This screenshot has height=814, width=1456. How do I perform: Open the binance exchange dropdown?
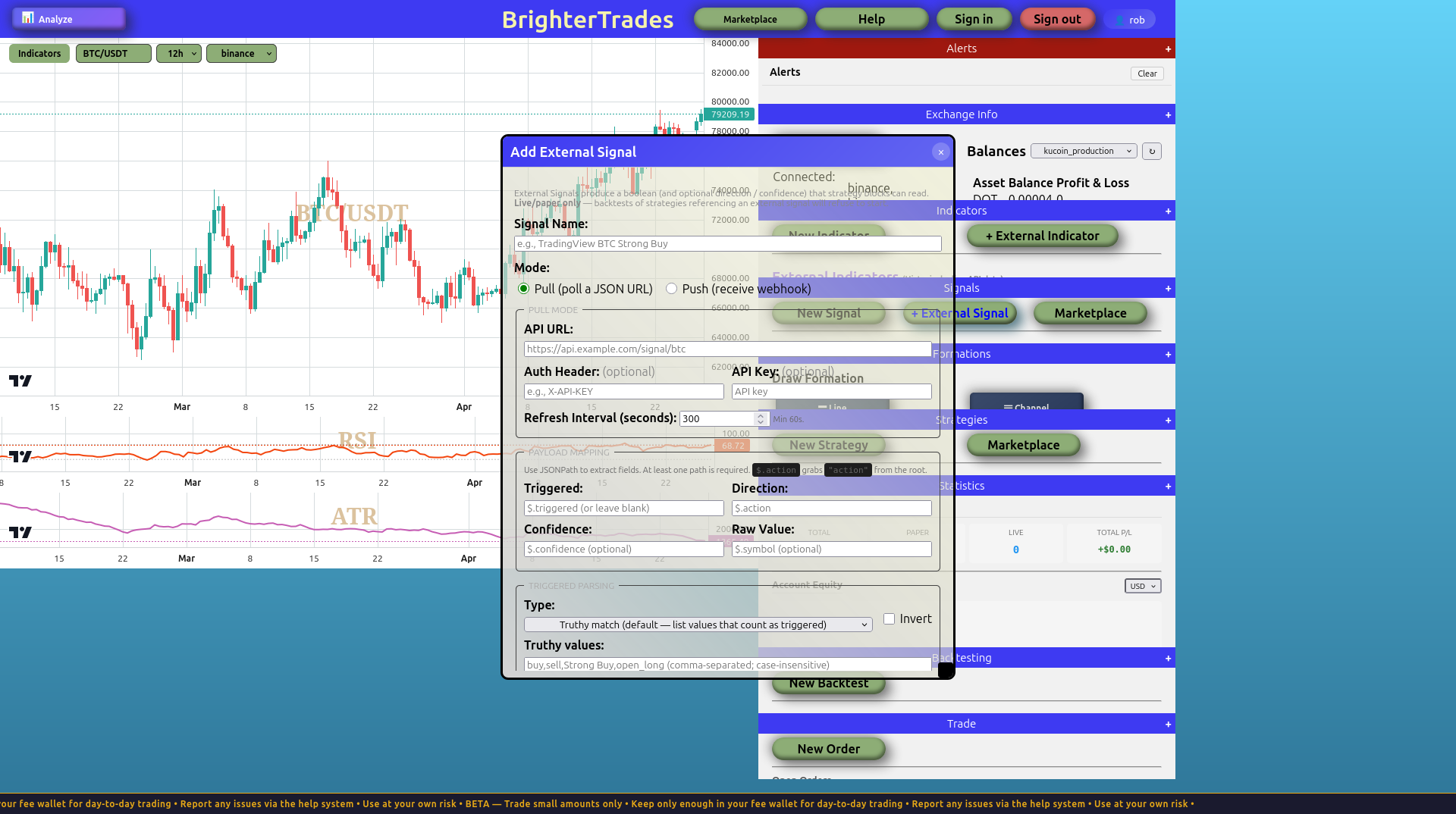241,54
